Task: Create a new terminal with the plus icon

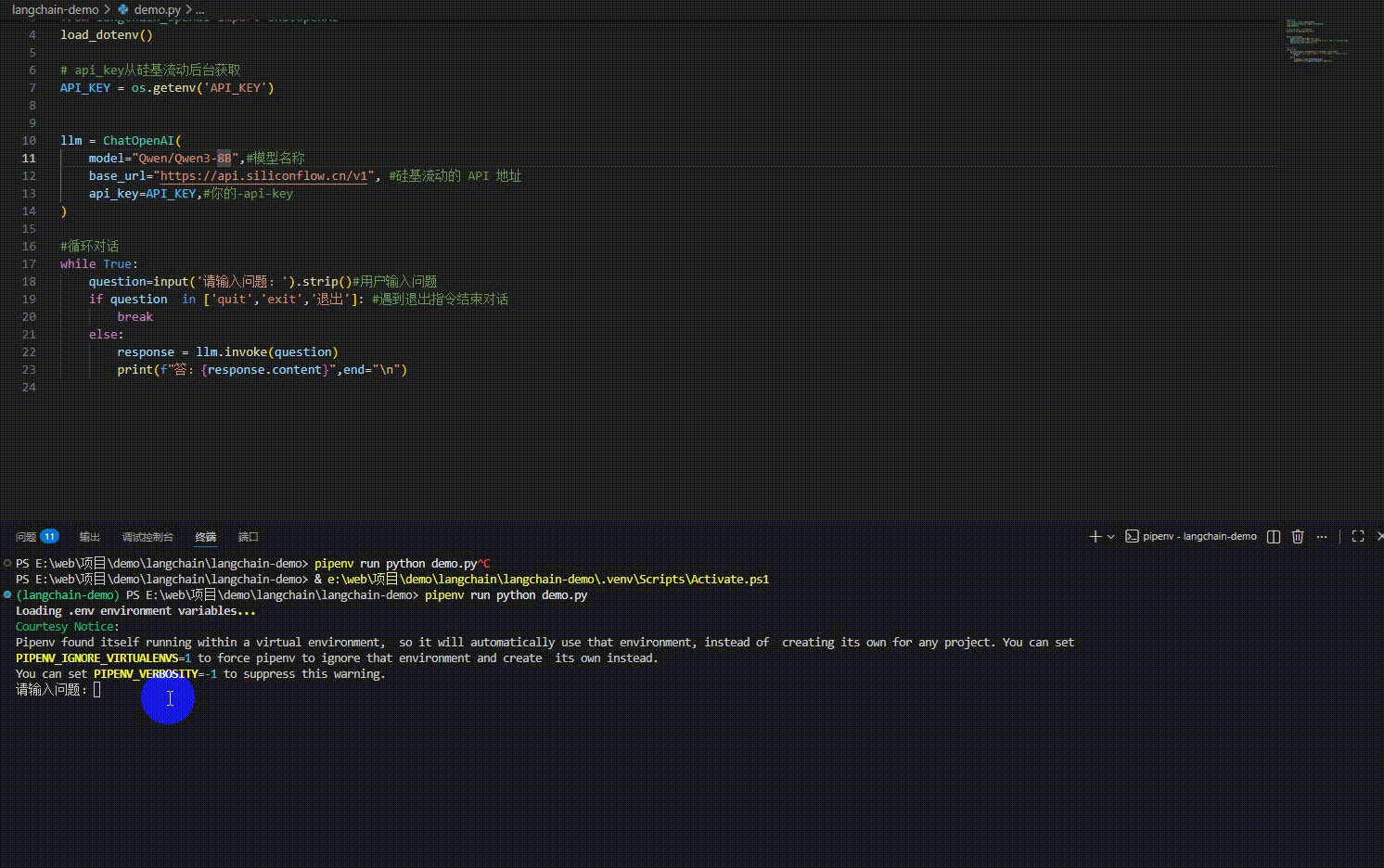Action: 1095,537
